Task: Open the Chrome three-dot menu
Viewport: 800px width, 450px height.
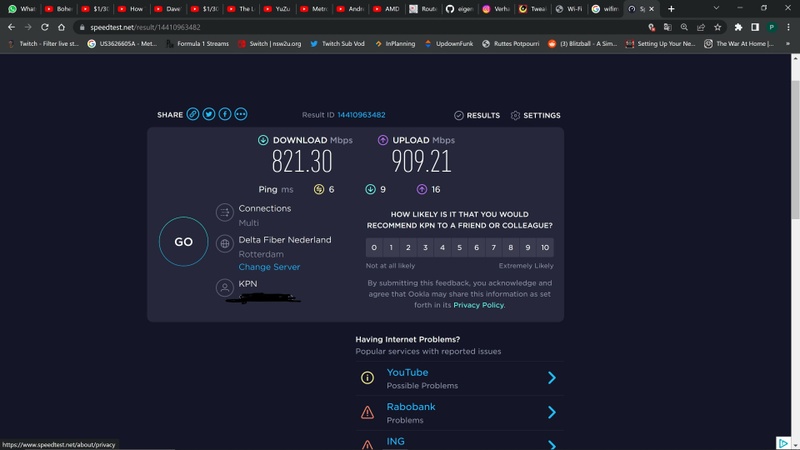Action: click(788, 27)
